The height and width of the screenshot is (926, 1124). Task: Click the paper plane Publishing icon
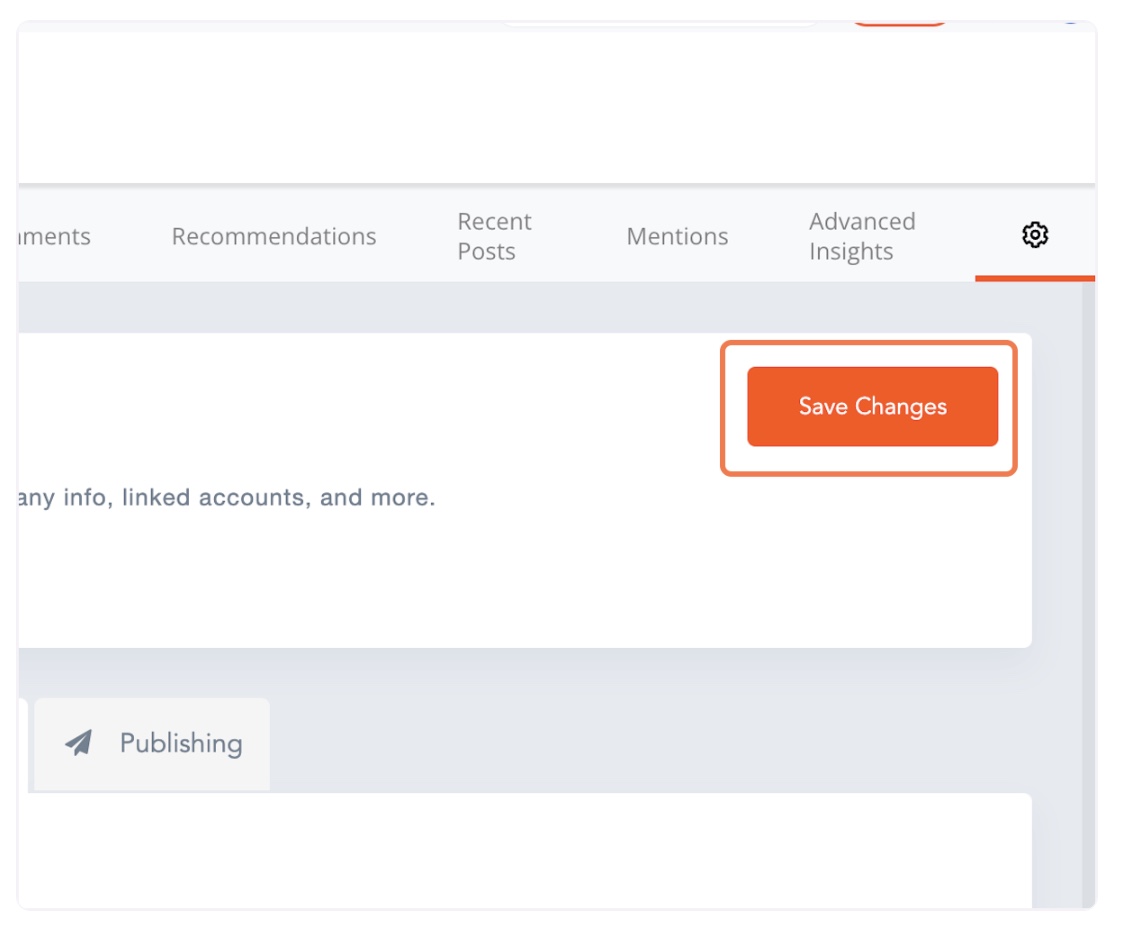[79, 743]
